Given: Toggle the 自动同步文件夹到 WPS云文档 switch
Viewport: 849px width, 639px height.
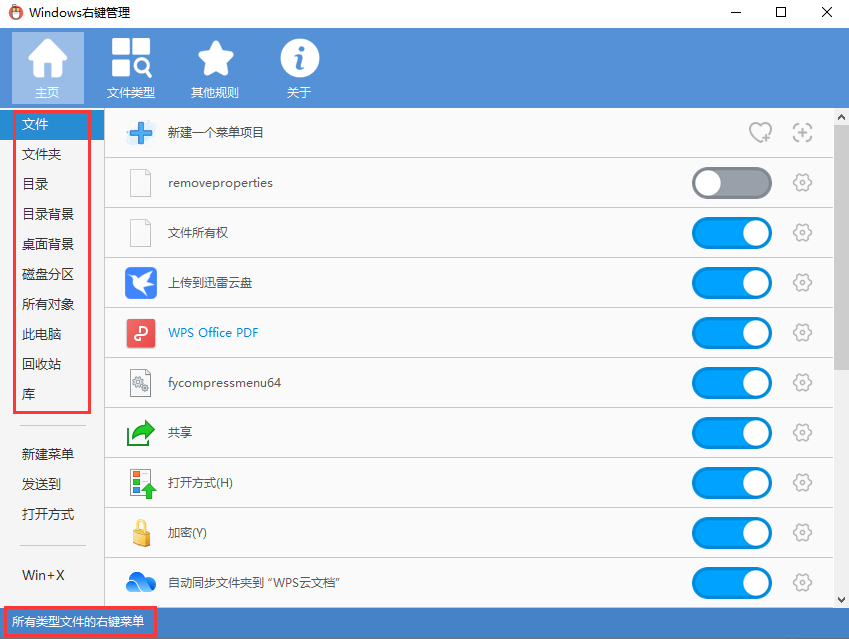Looking at the screenshot, I should click(x=732, y=583).
